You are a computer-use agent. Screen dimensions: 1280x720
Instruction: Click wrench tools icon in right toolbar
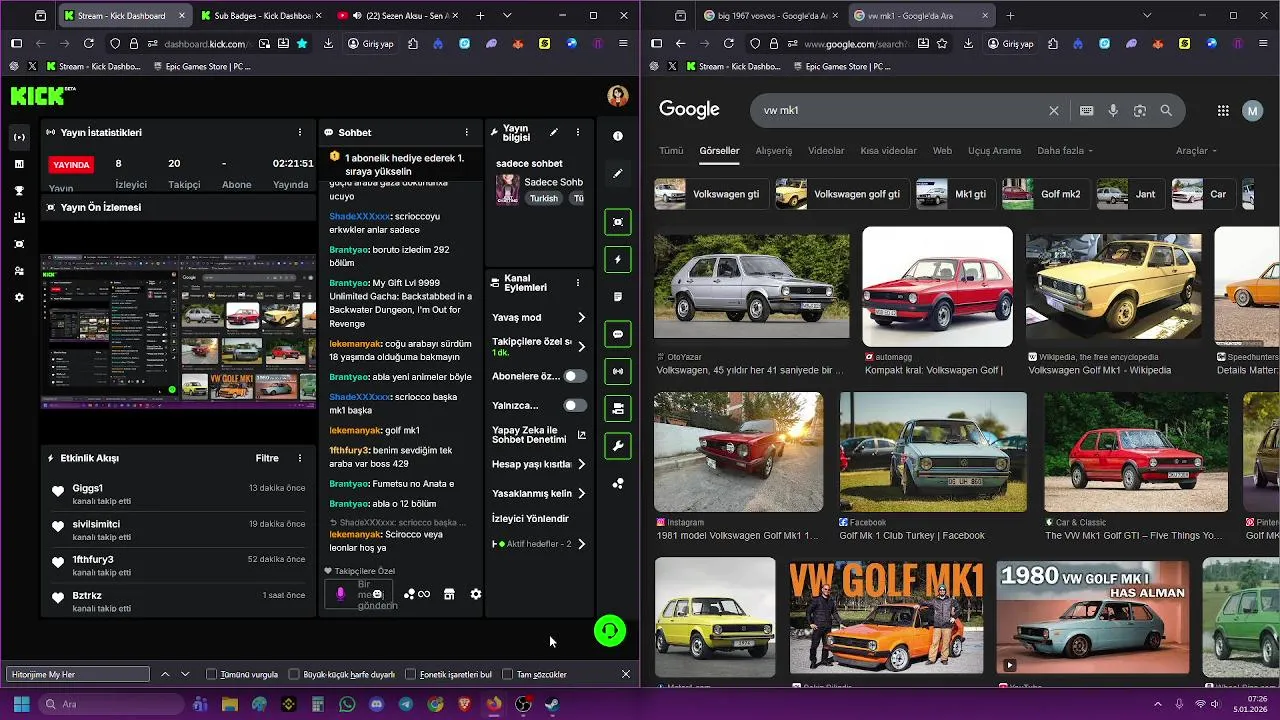click(618, 446)
